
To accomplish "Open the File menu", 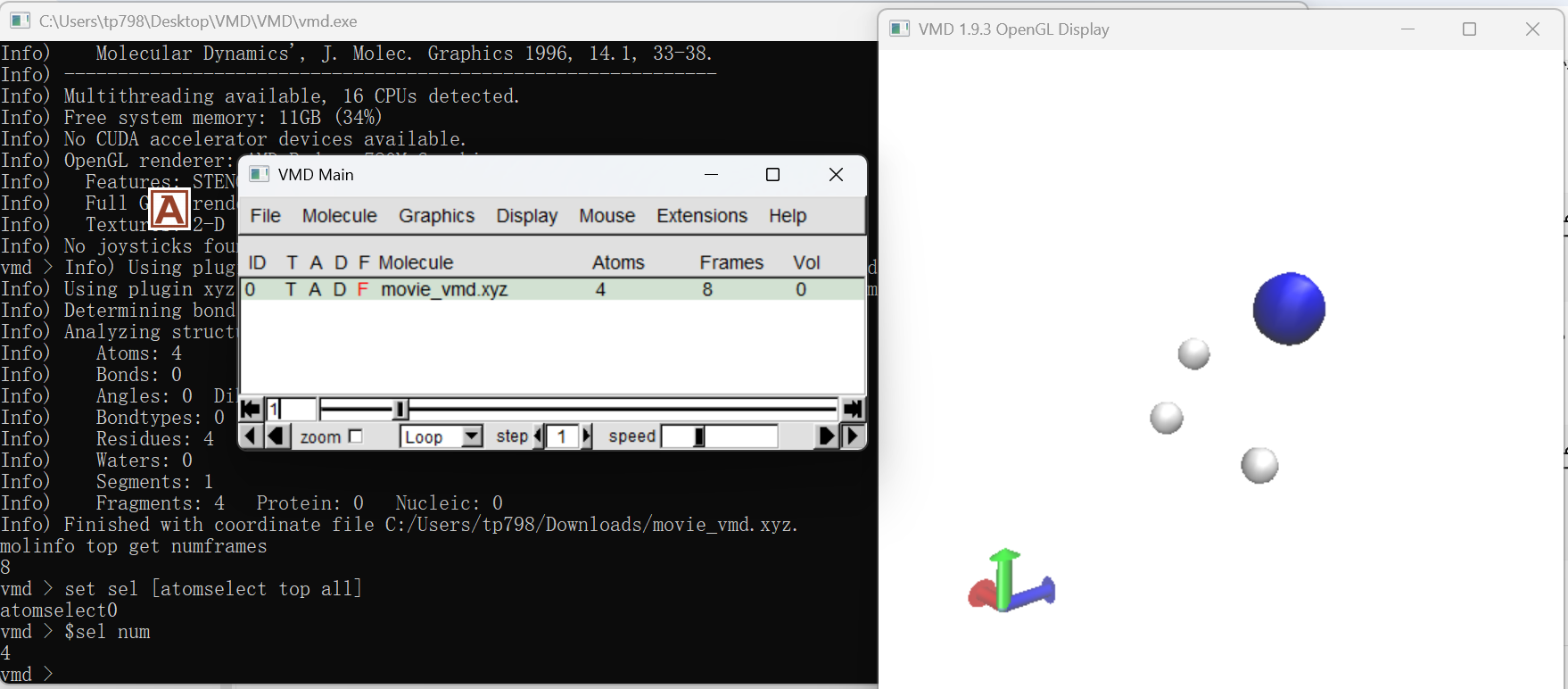I will coord(266,216).
